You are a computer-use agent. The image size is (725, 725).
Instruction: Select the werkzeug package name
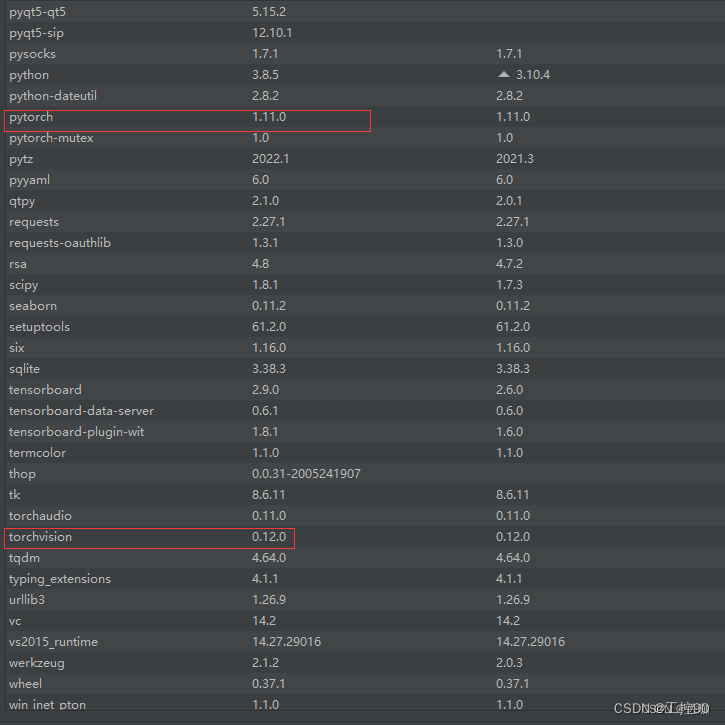click(x=37, y=663)
